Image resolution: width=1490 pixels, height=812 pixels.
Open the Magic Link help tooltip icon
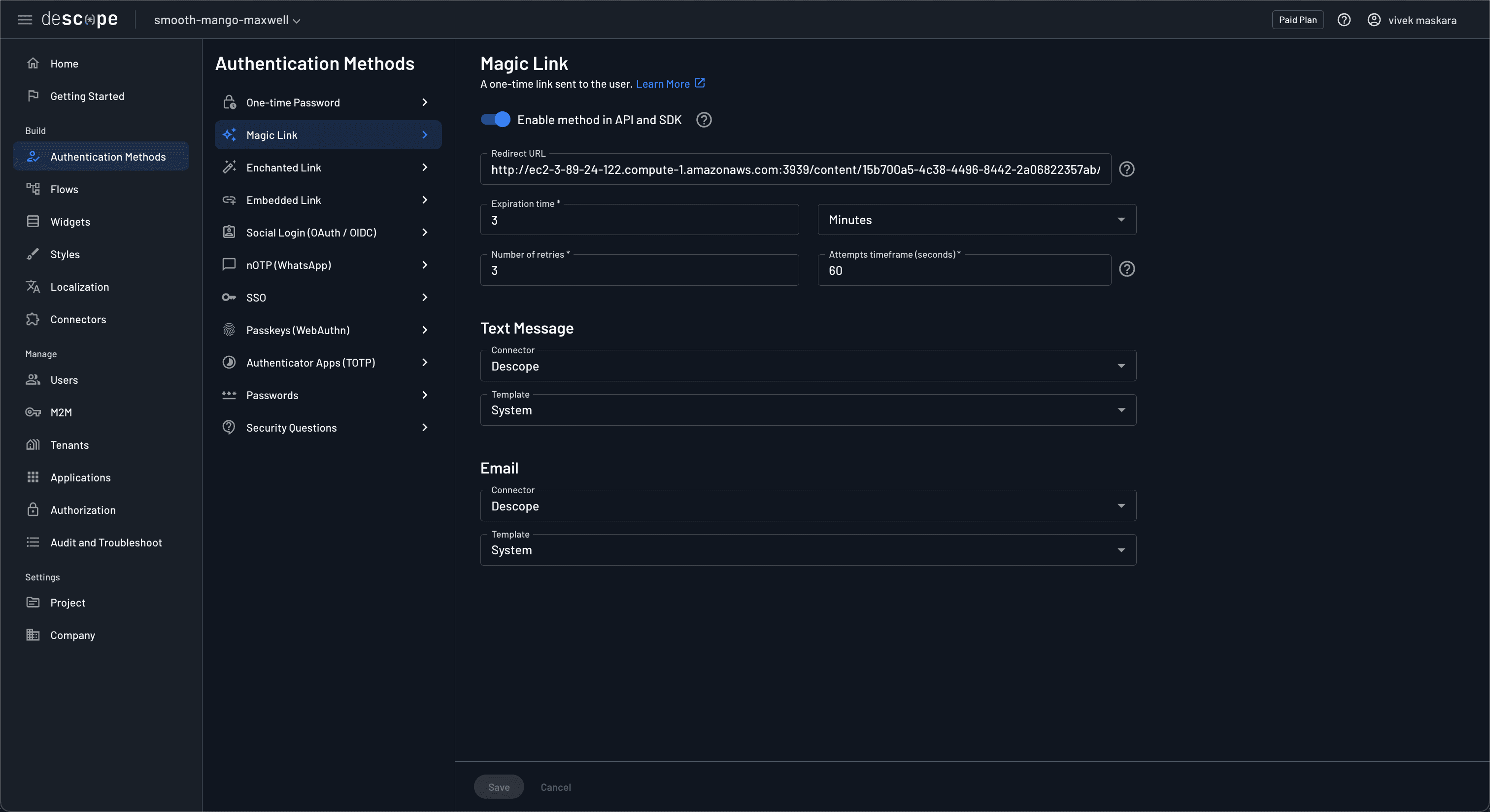(703, 120)
